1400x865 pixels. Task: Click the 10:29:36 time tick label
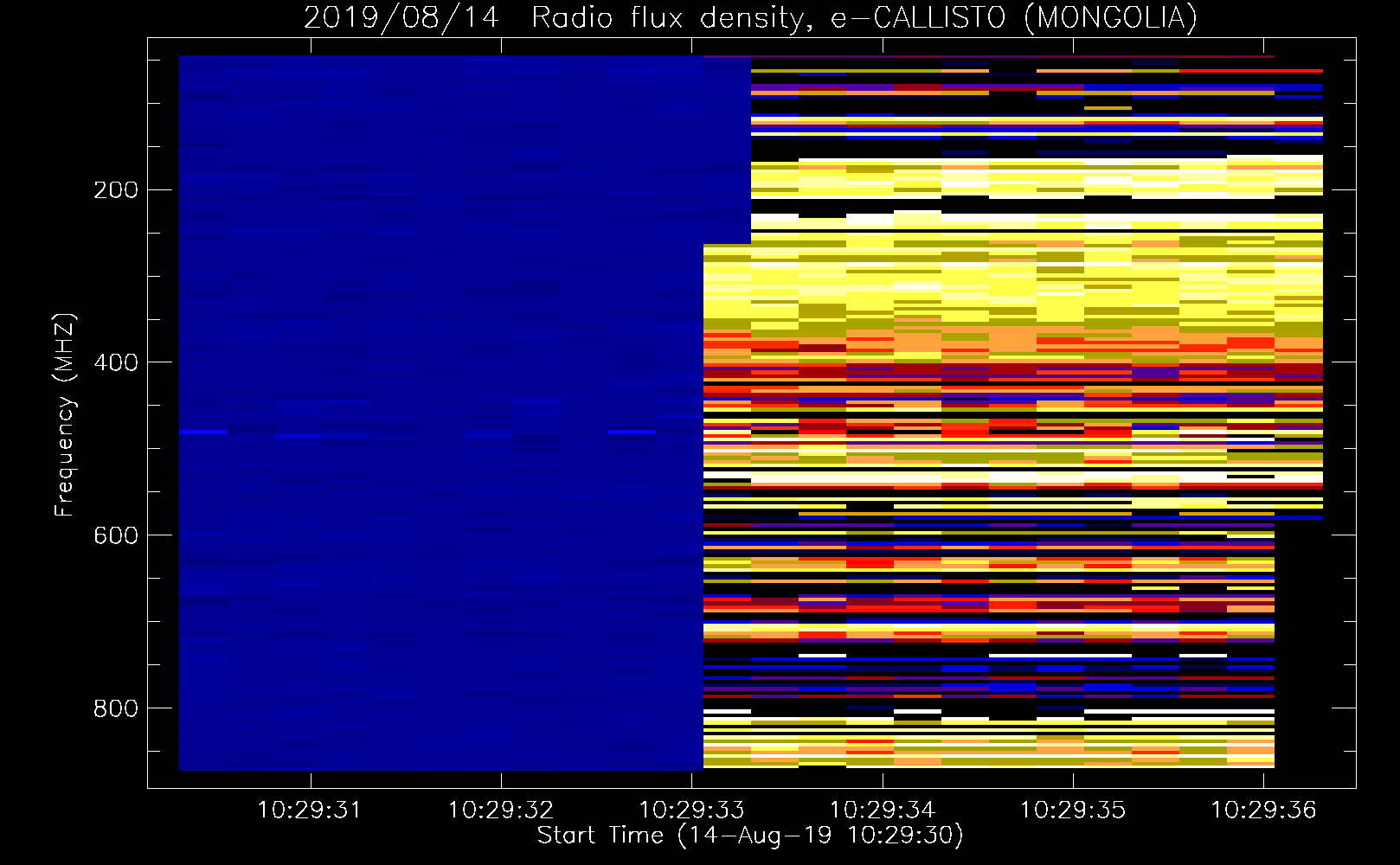click(x=1263, y=811)
